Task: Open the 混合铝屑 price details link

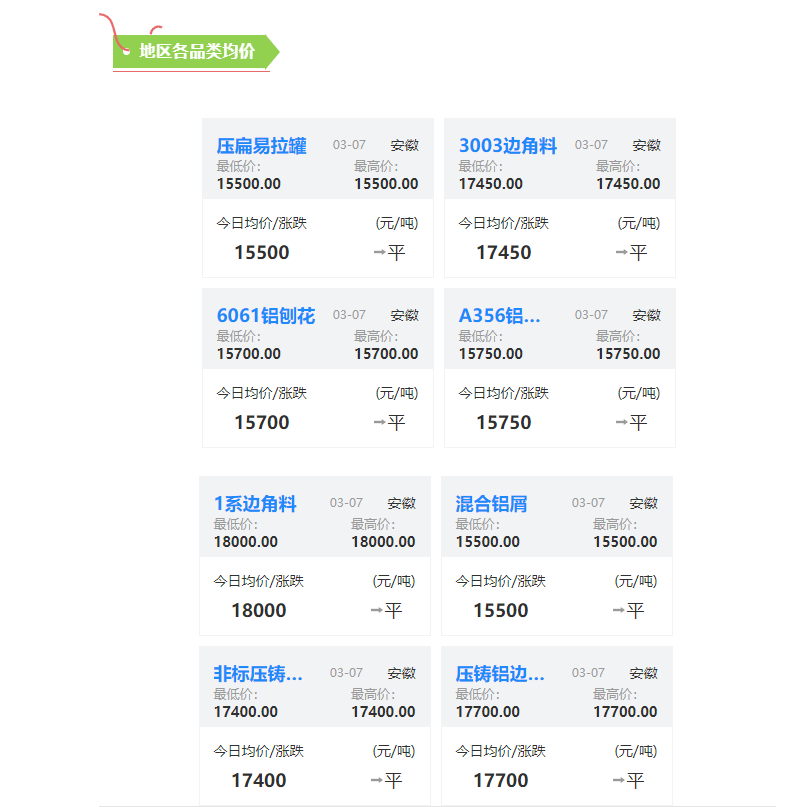Action: (491, 504)
